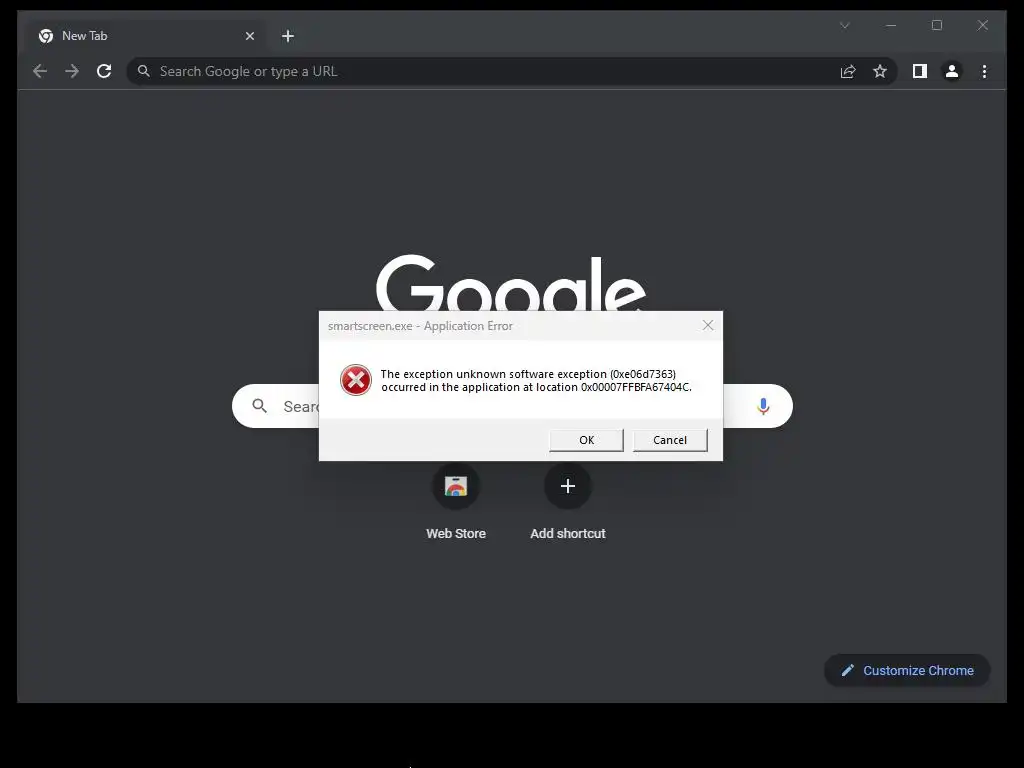Bookmark this tab with the star icon
Image resolution: width=1024 pixels, height=768 pixels.
click(x=880, y=71)
